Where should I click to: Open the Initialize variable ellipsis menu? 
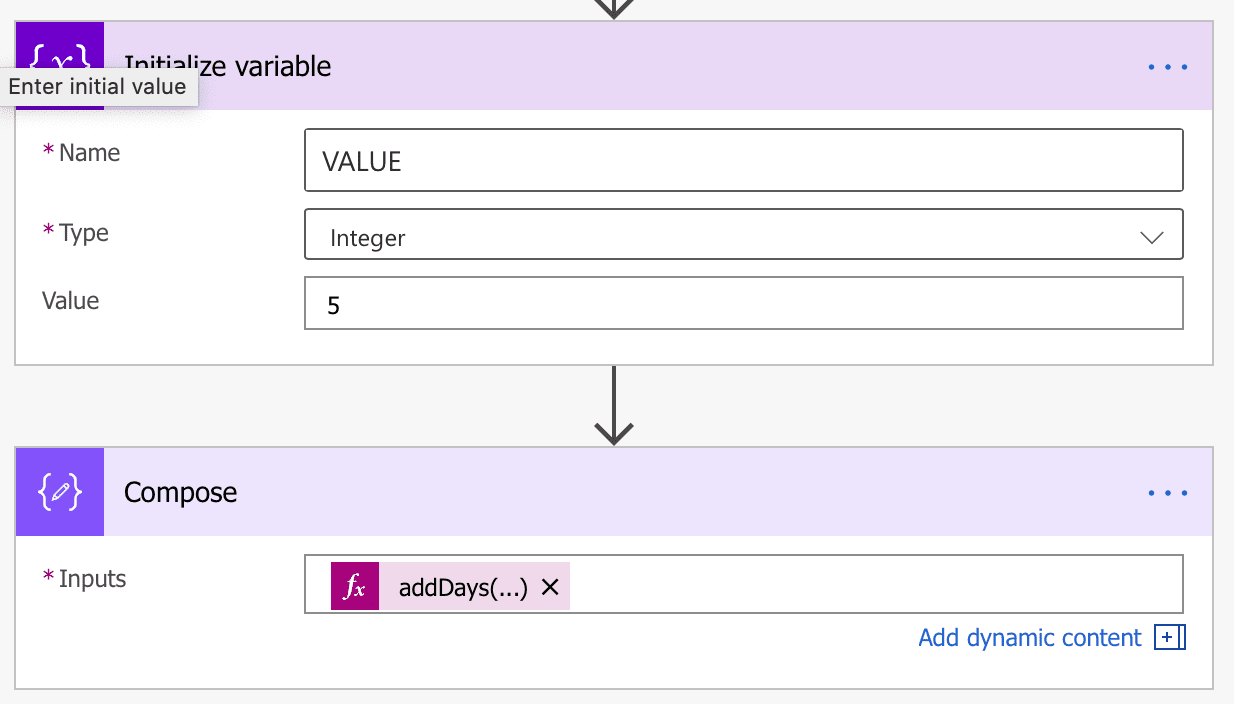tap(1167, 66)
